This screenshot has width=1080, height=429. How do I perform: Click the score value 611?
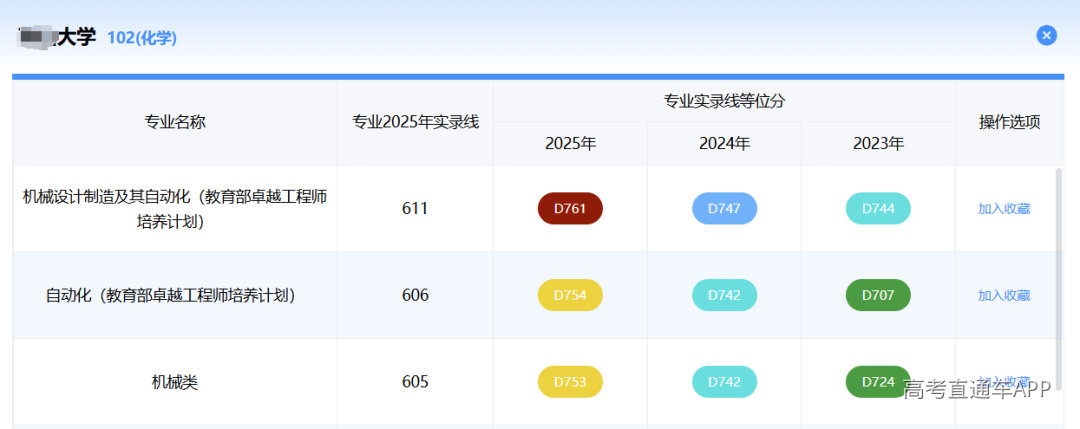pyautogui.click(x=415, y=209)
